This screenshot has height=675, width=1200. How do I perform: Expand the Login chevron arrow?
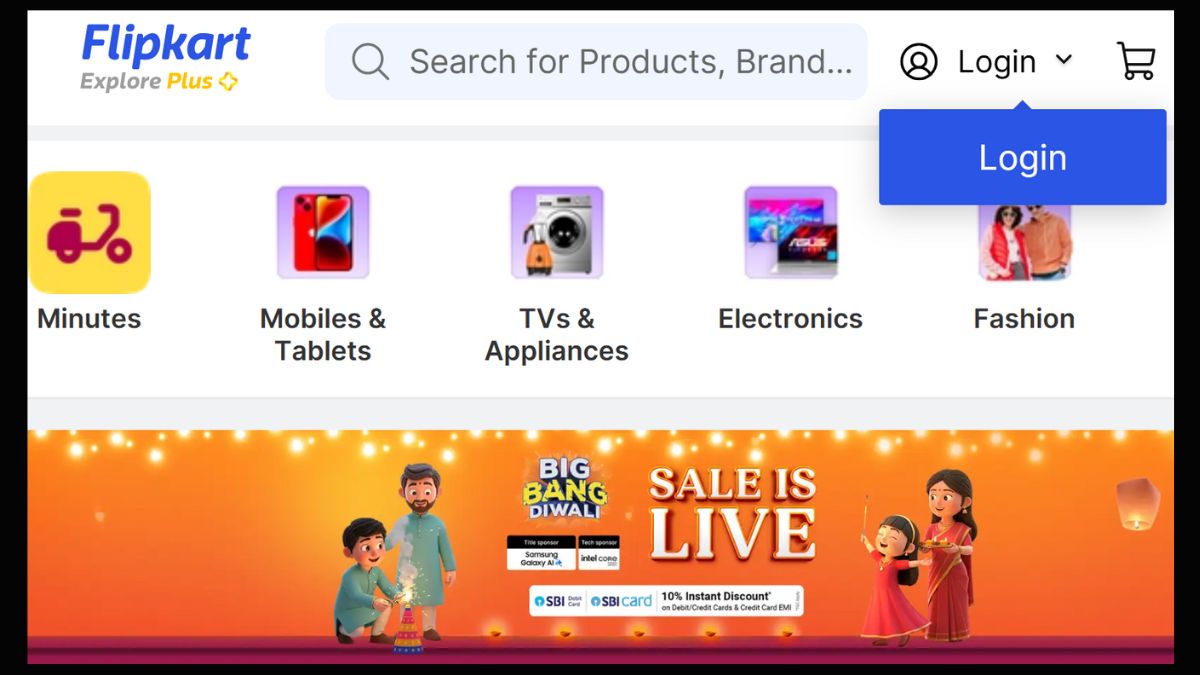pyautogui.click(x=1064, y=60)
